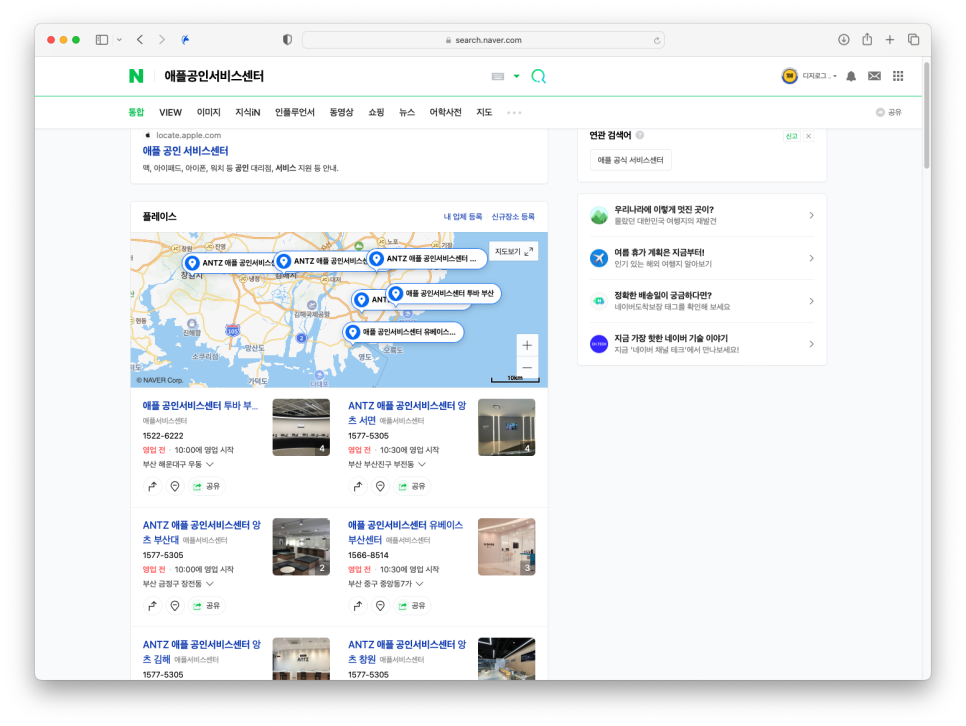The image size is (966, 726).
Task: Click the green search magnifier icon
Action: (538, 76)
